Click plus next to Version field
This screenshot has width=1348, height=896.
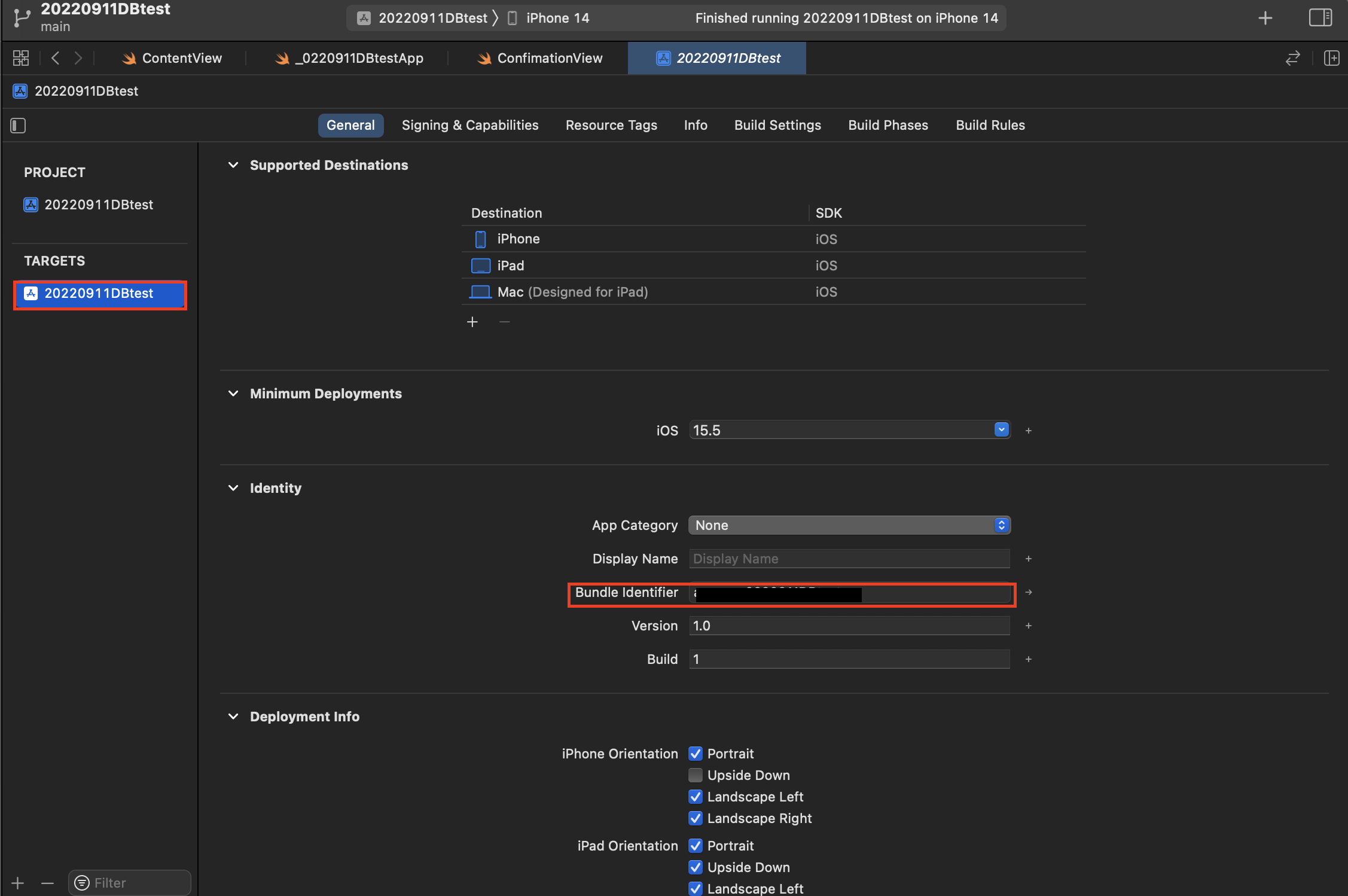pos(1029,626)
